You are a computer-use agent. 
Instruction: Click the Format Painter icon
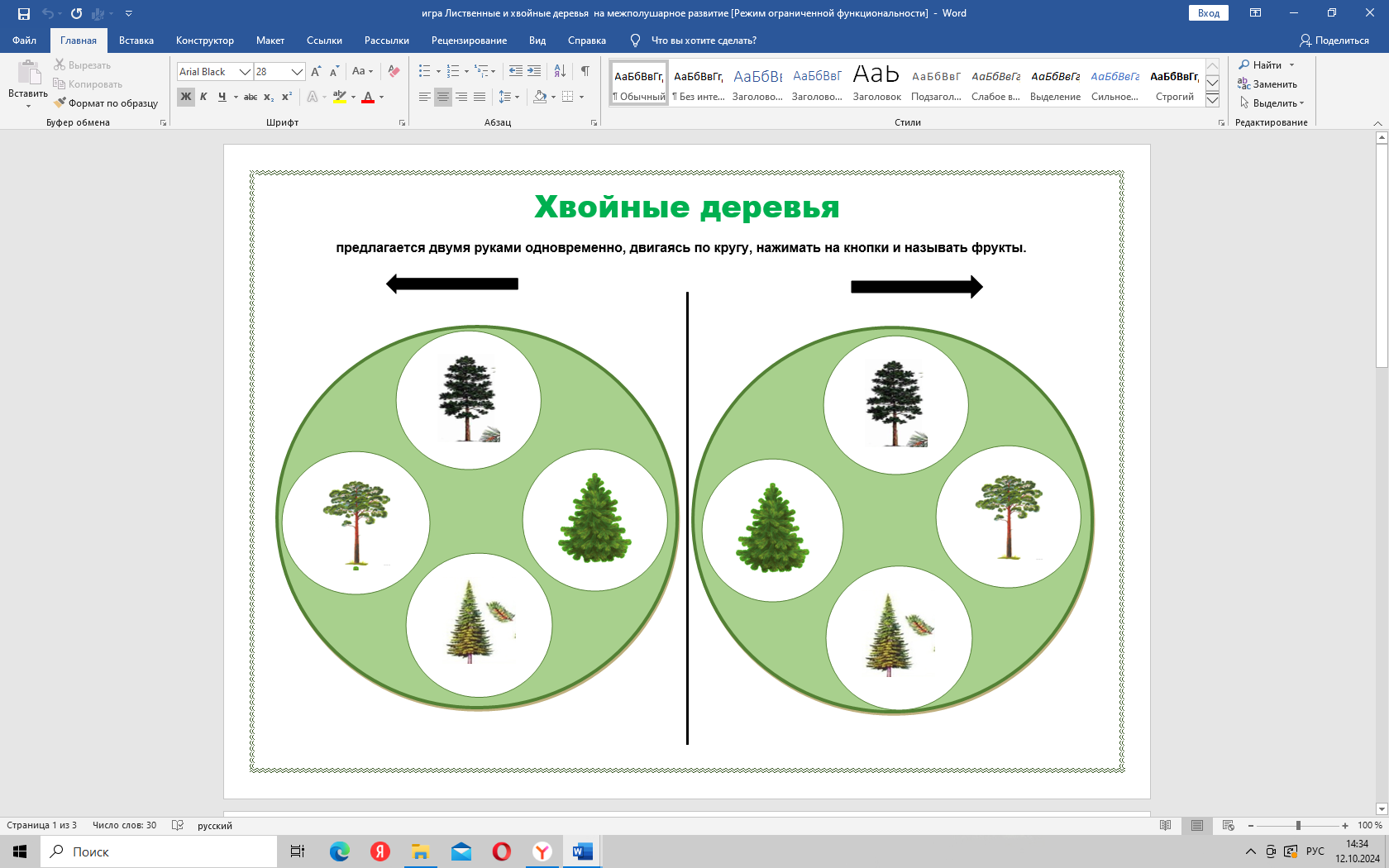click(60, 103)
